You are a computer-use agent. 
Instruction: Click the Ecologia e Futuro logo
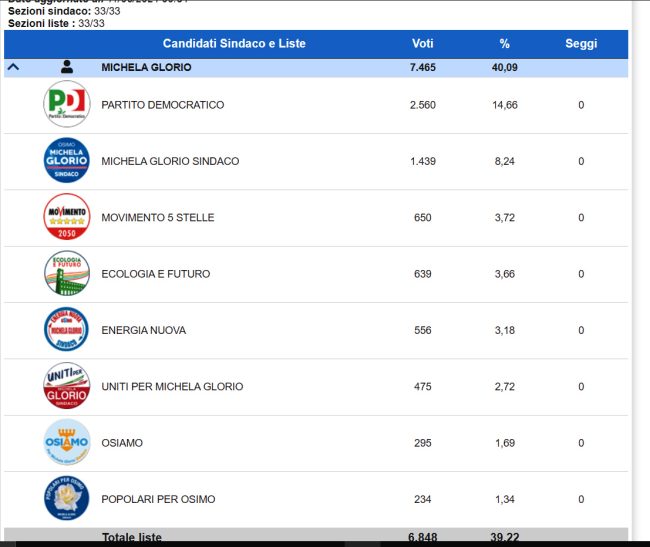(67, 274)
